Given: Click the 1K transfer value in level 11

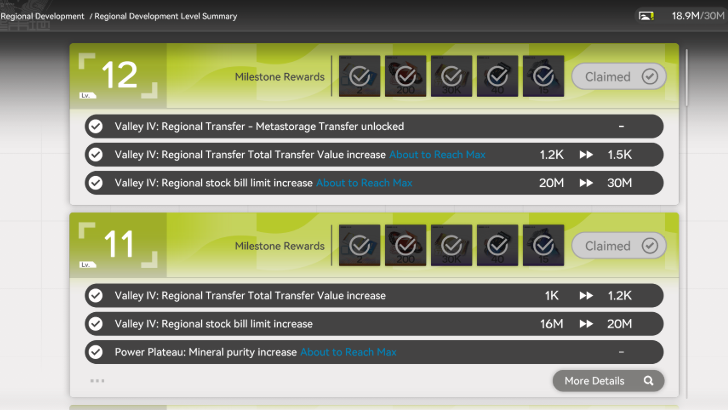Looking at the screenshot, I should pos(552,295).
